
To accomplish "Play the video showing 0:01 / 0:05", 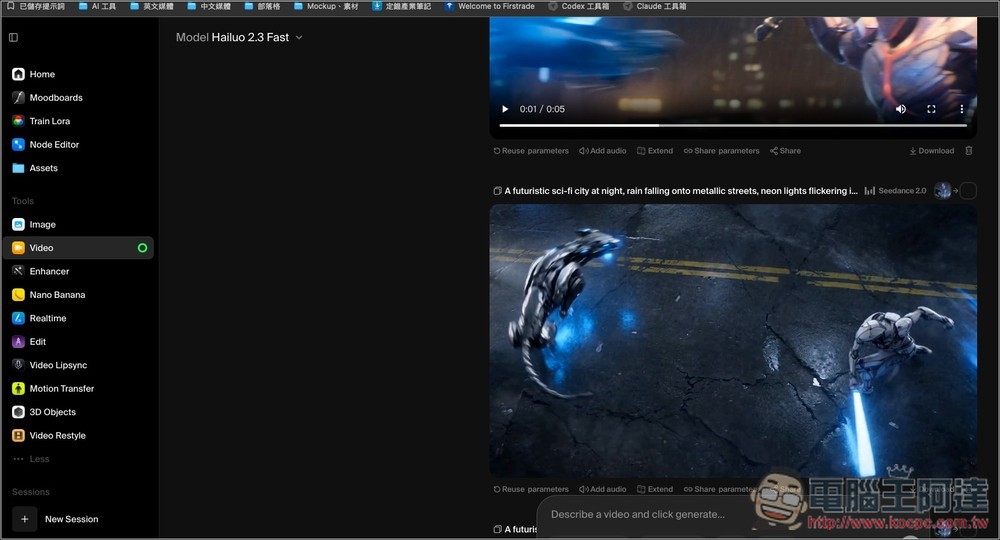I will 505,109.
